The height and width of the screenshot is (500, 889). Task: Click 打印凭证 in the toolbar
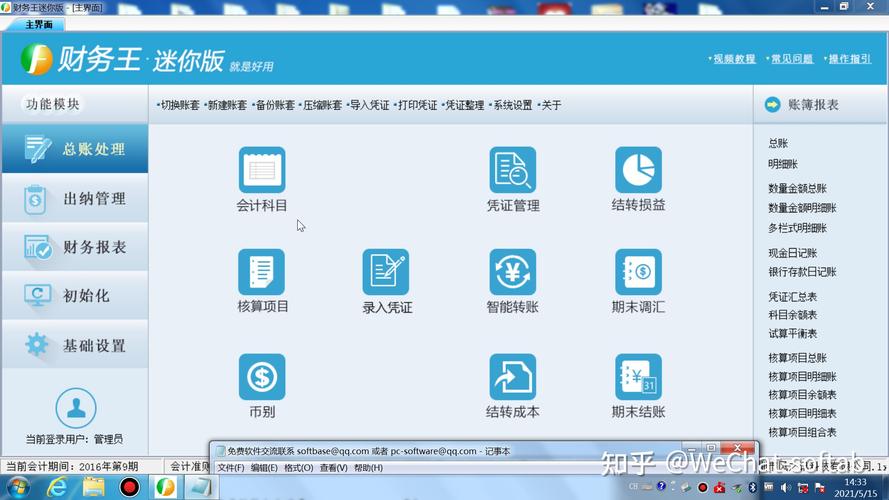coord(417,105)
